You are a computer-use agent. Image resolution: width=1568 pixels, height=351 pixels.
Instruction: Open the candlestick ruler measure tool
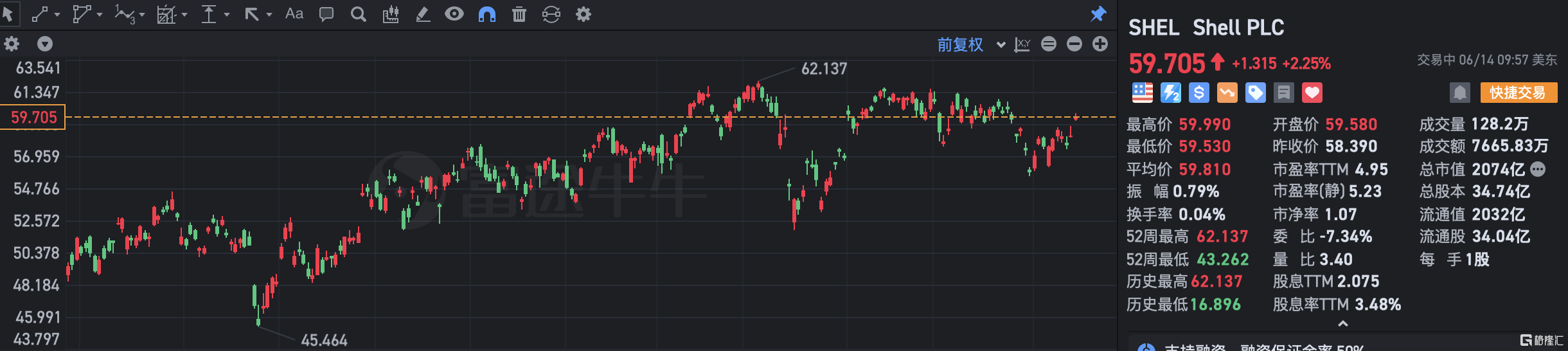click(x=391, y=14)
